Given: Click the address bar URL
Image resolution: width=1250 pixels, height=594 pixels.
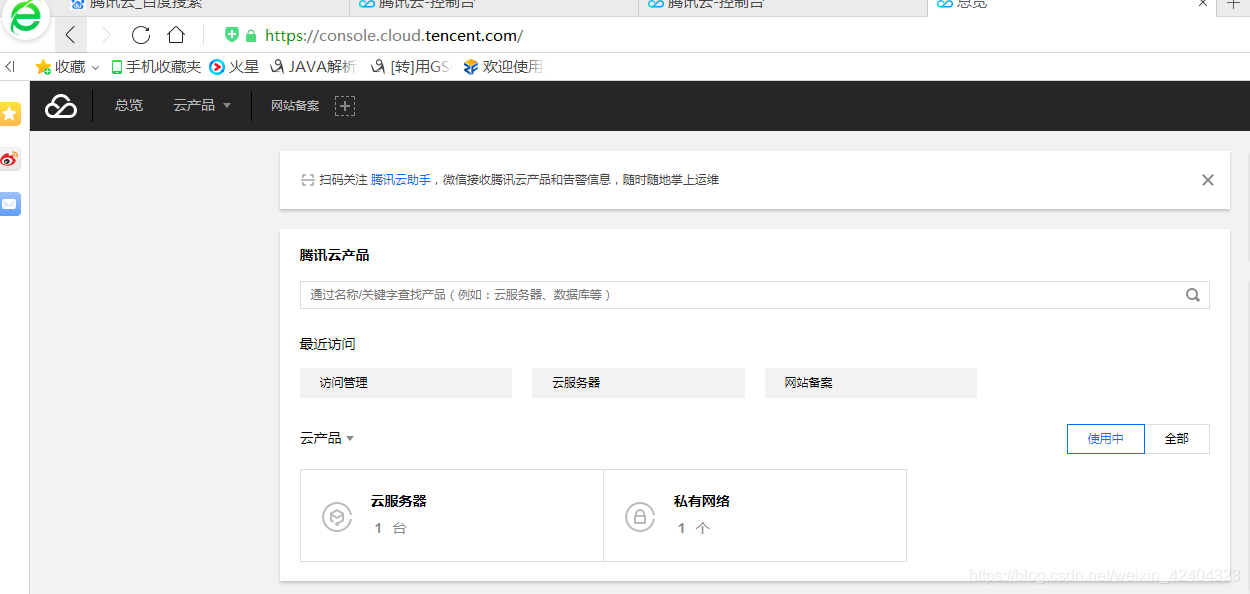Looking at the screenshot, I should coord(394,36).
